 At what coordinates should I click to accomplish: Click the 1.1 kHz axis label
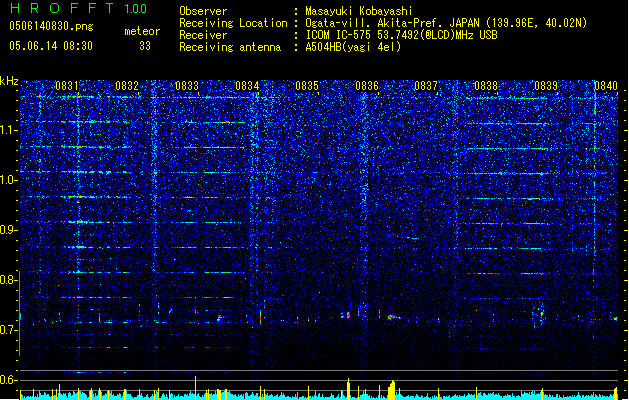point(9,130)
